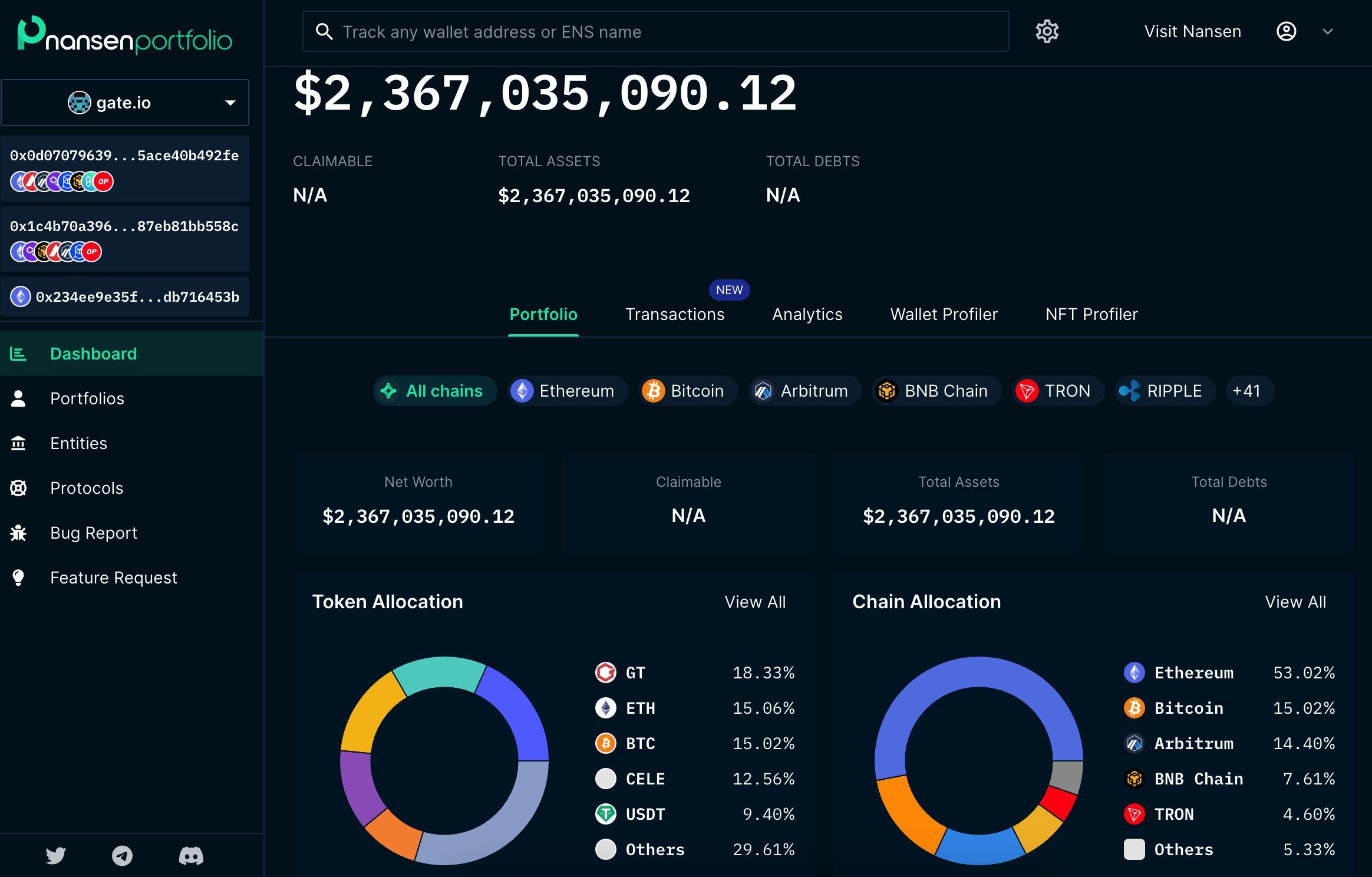Screen dimensions: 1372x877
Task: Click the Entities bank icon
Action: pyautogui.click(x=18, y=443)
